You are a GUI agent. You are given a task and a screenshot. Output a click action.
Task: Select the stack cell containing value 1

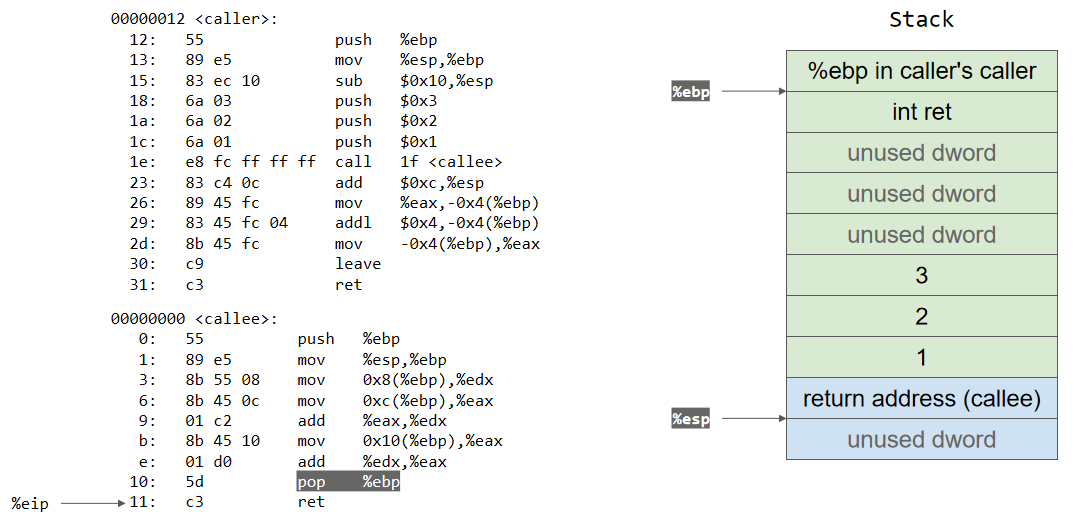tap(921, 358)
